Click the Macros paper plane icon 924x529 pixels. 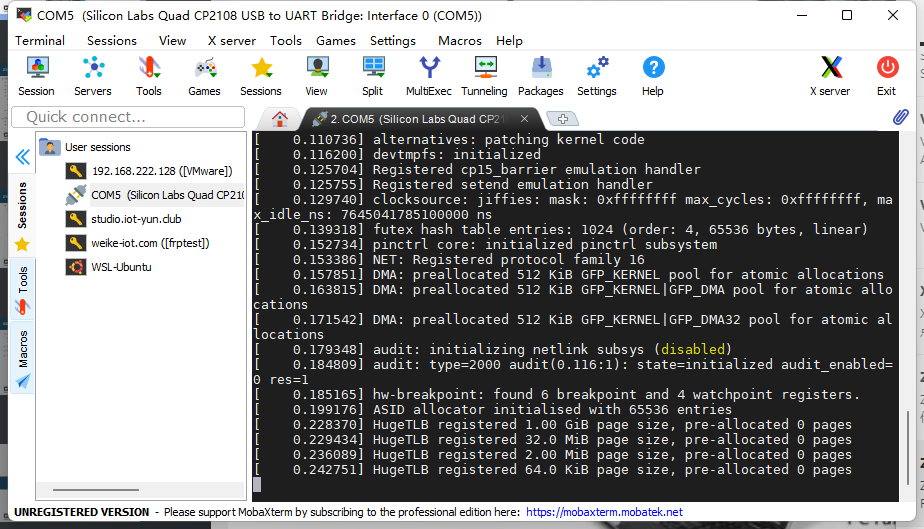22,382
